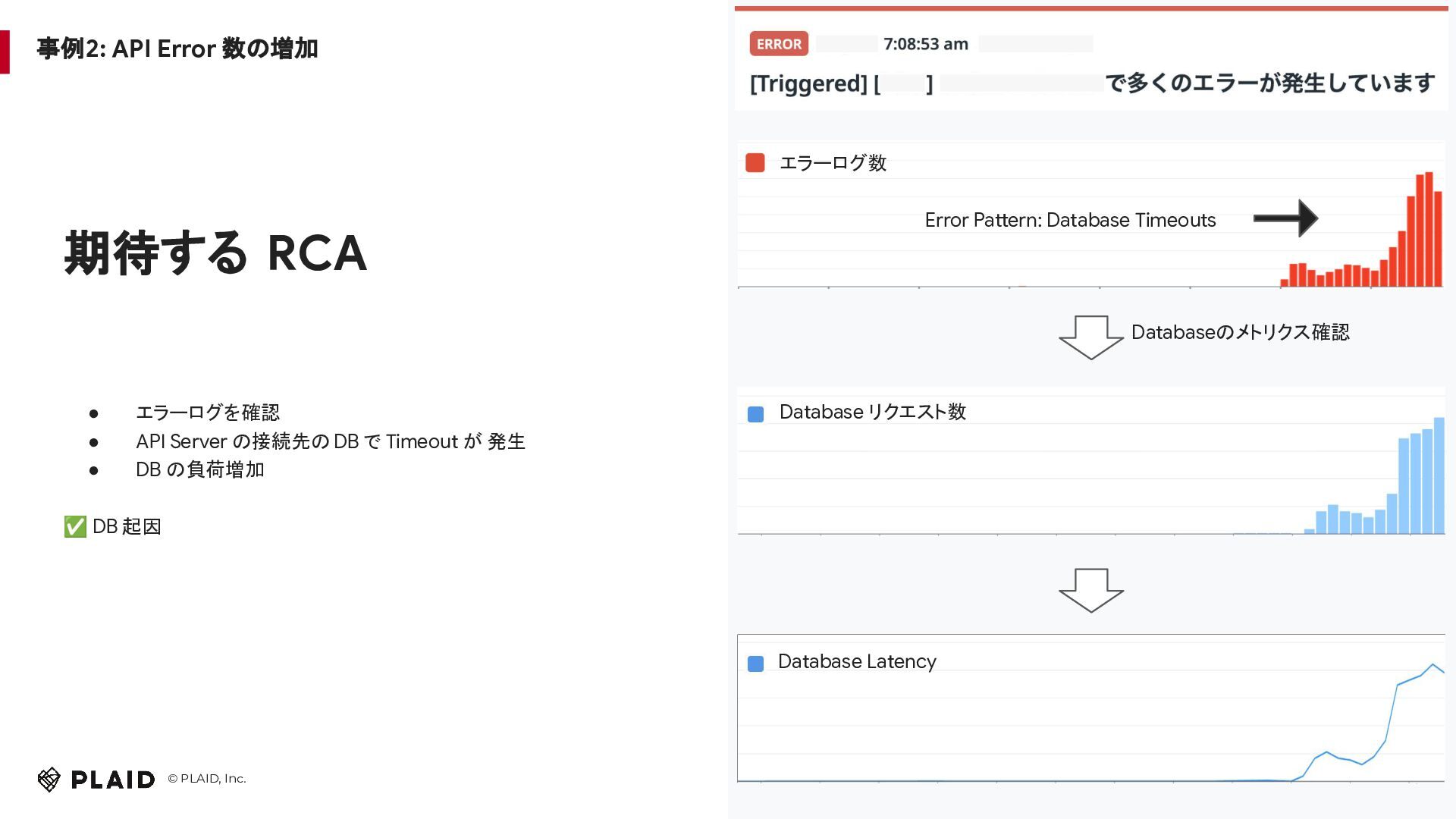Viewport: 1456px width, 819px height.
Task: Click the green checkmark beside DB 起因
Action: click(x=75, y=526)
